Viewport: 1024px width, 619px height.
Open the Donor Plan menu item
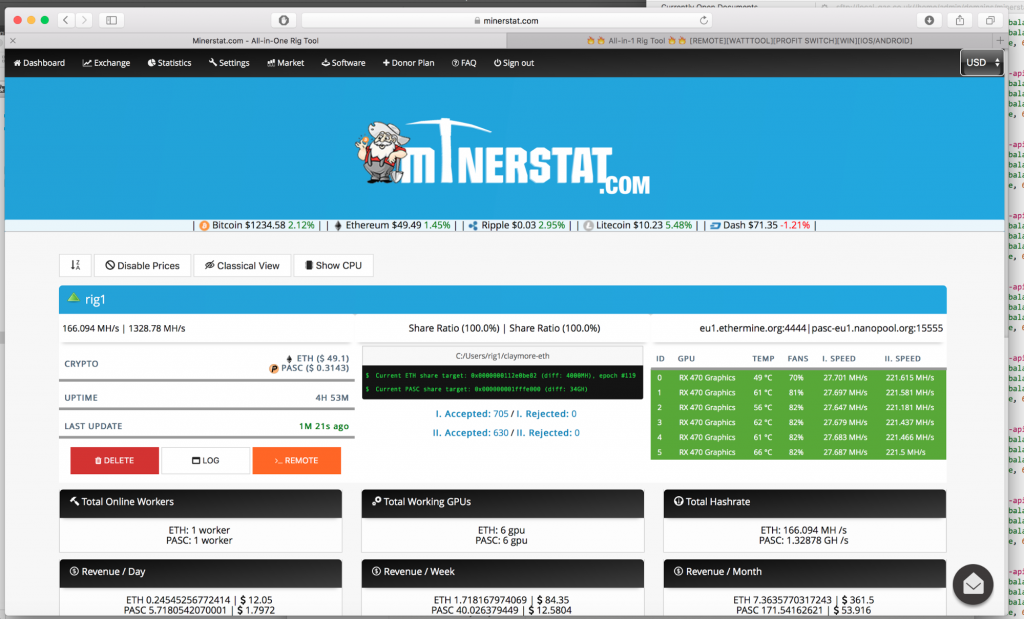point(408,63)
